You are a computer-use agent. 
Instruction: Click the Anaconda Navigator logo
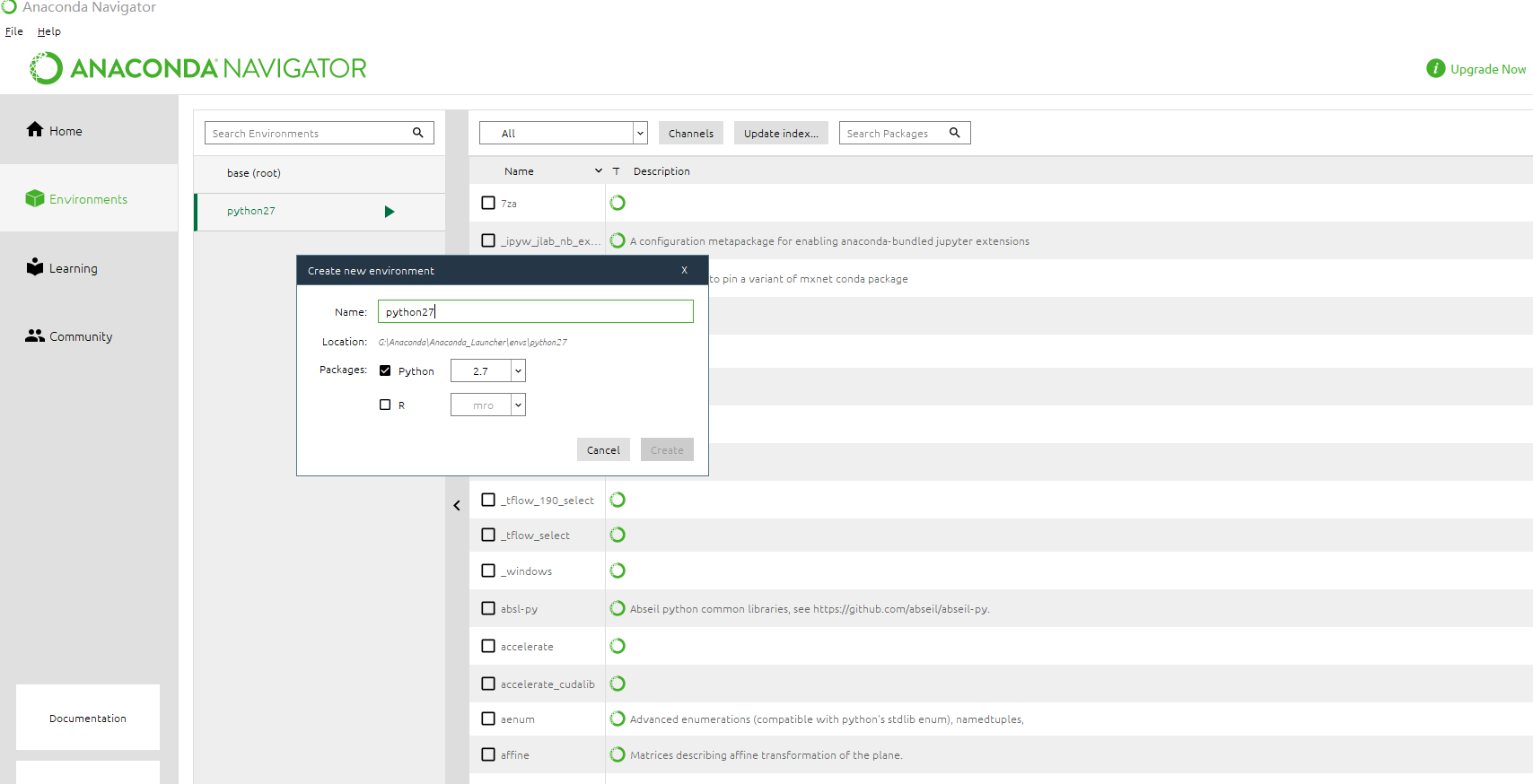(x=198, y=68)
